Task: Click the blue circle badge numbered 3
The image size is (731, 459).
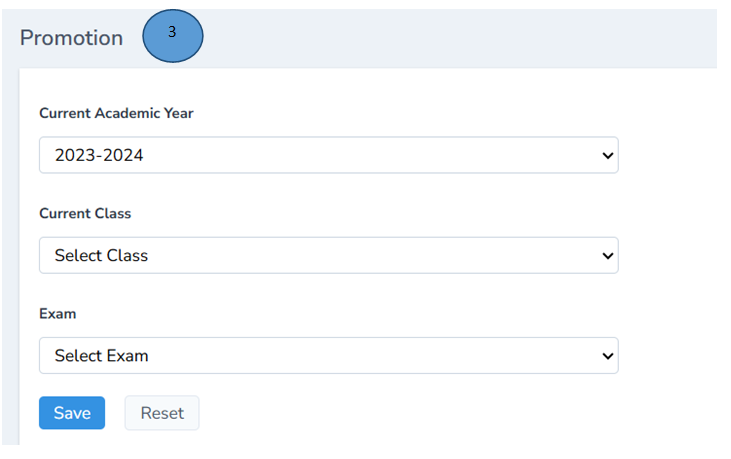Action: tap(173, 38)
